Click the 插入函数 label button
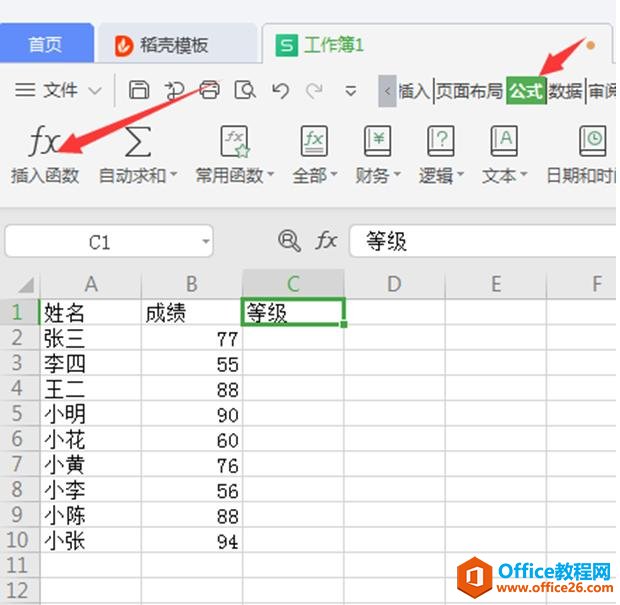The image size is (620, 605). tap(45, 176)
